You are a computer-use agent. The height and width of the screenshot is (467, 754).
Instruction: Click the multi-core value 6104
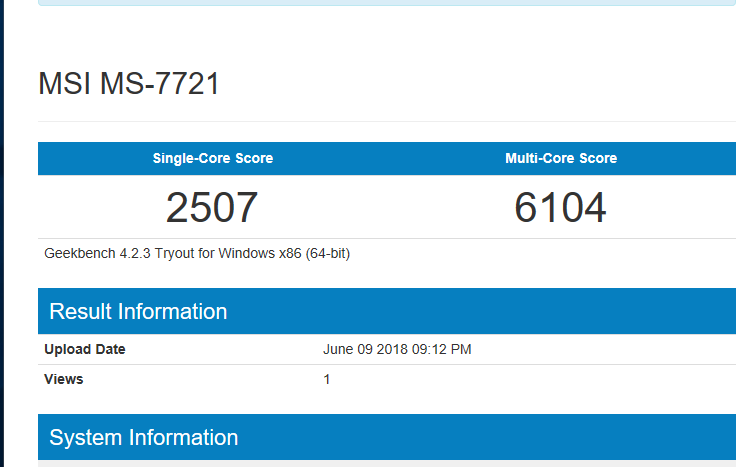560,207
